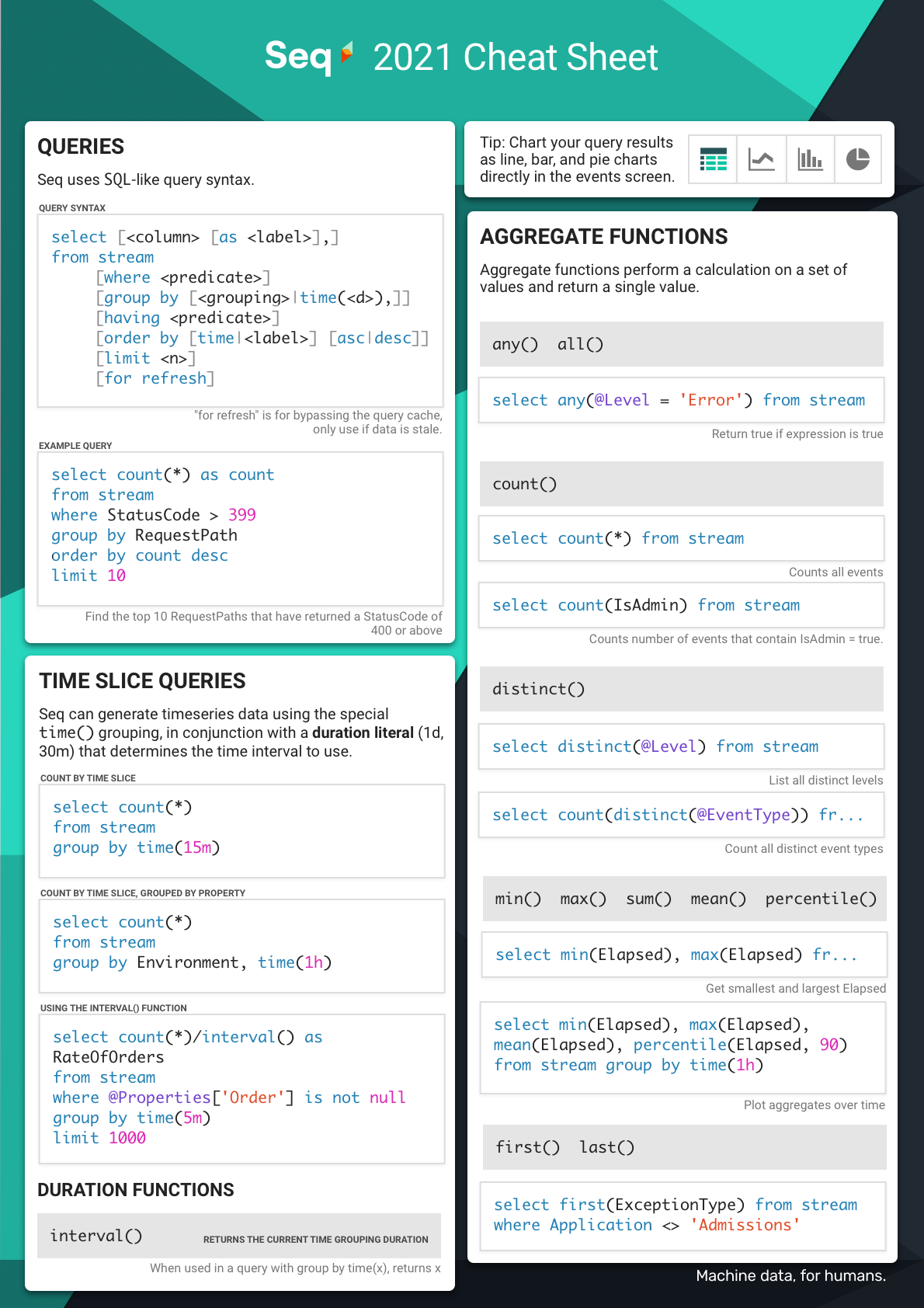Click the 'Find the top 10 RequestPaths' caption

click(264, 623)
